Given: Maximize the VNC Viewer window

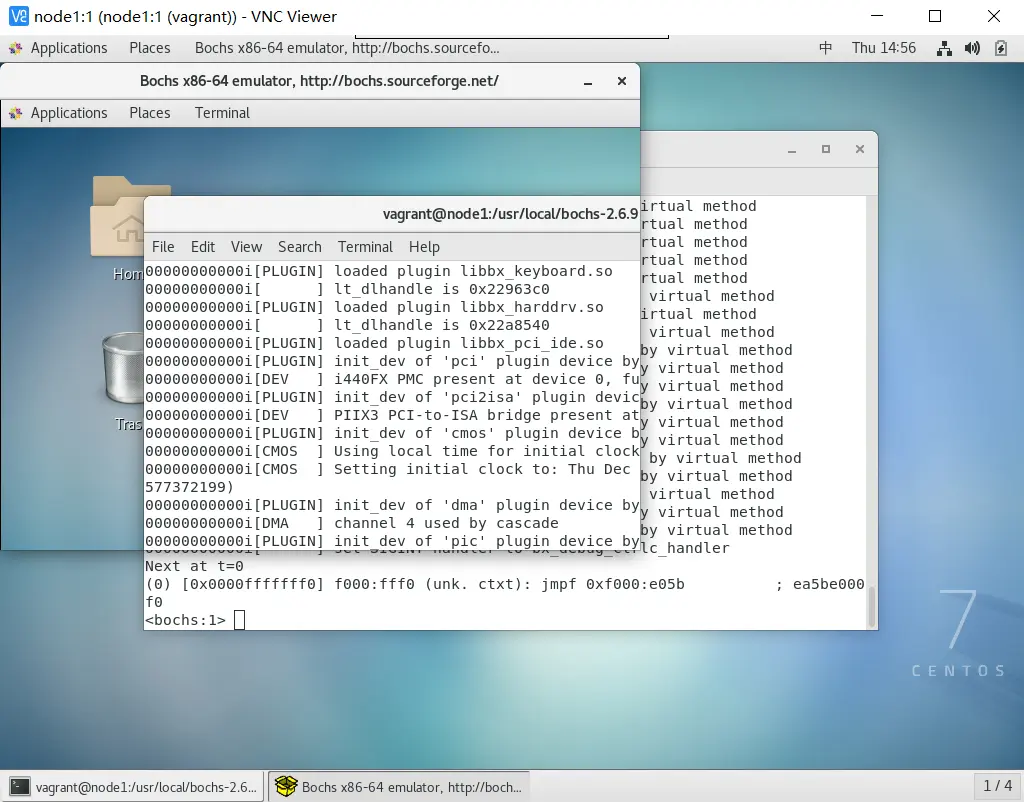Looking at the screenshot, I should (x=935, y=16).
